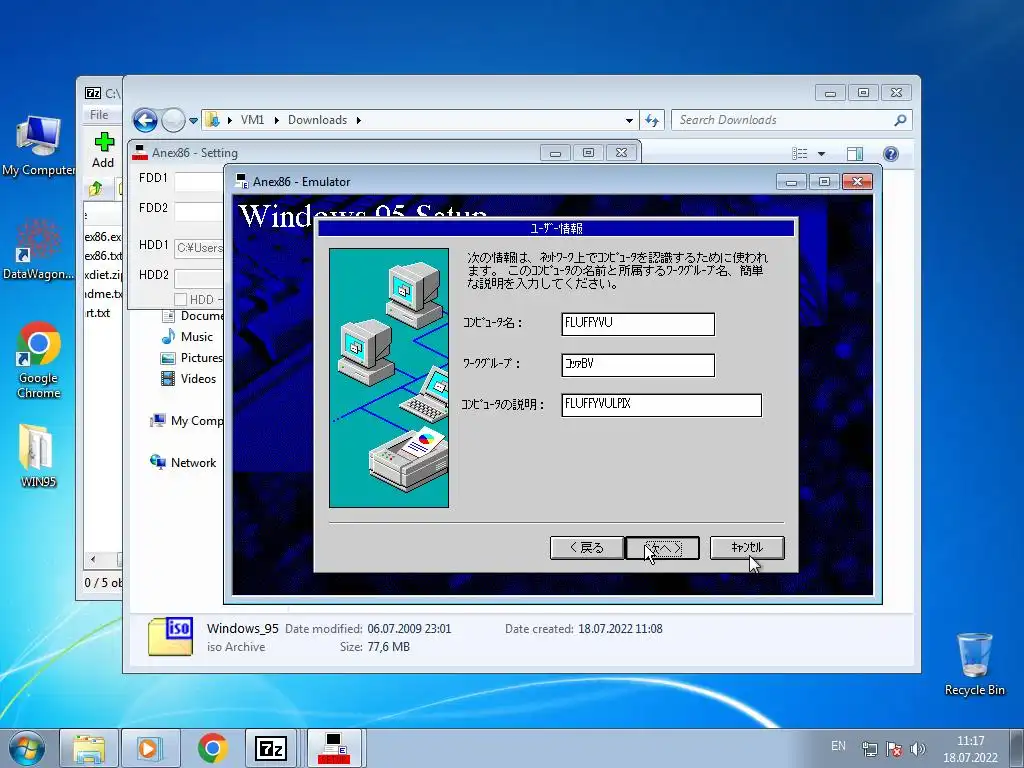
Task: Click the Downloads breadcrumb segment
Action: 317,120
